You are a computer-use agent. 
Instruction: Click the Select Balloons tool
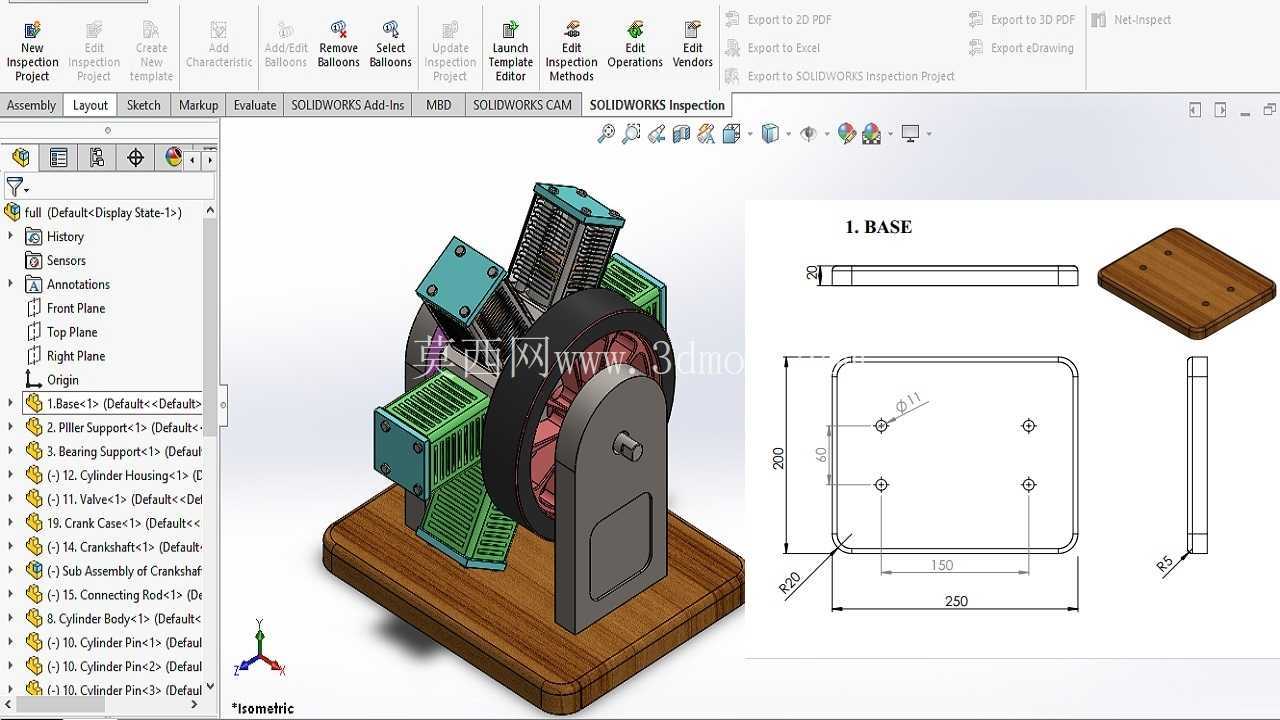[391, 44]
